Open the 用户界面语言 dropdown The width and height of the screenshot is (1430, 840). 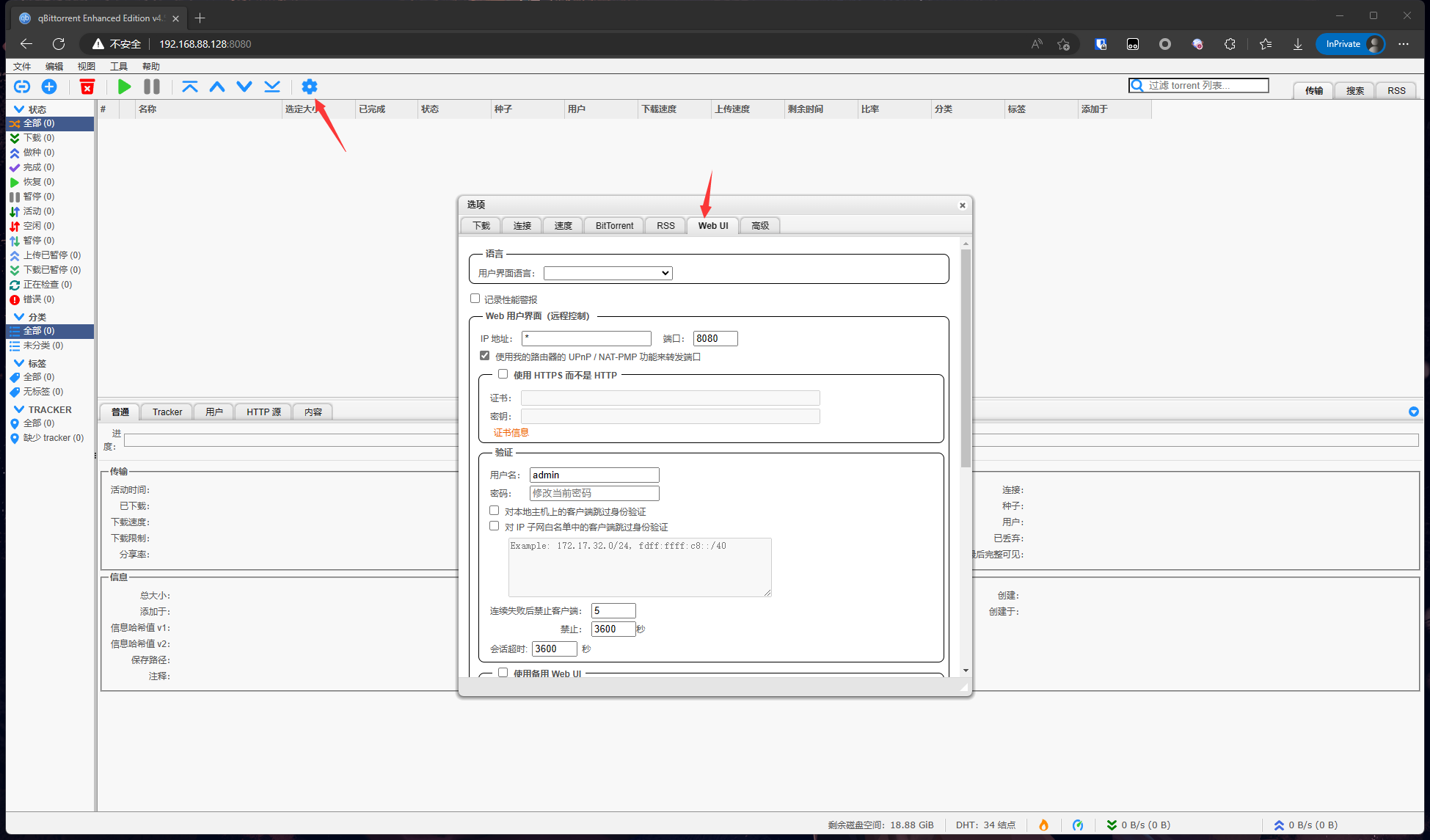(608, 273)
